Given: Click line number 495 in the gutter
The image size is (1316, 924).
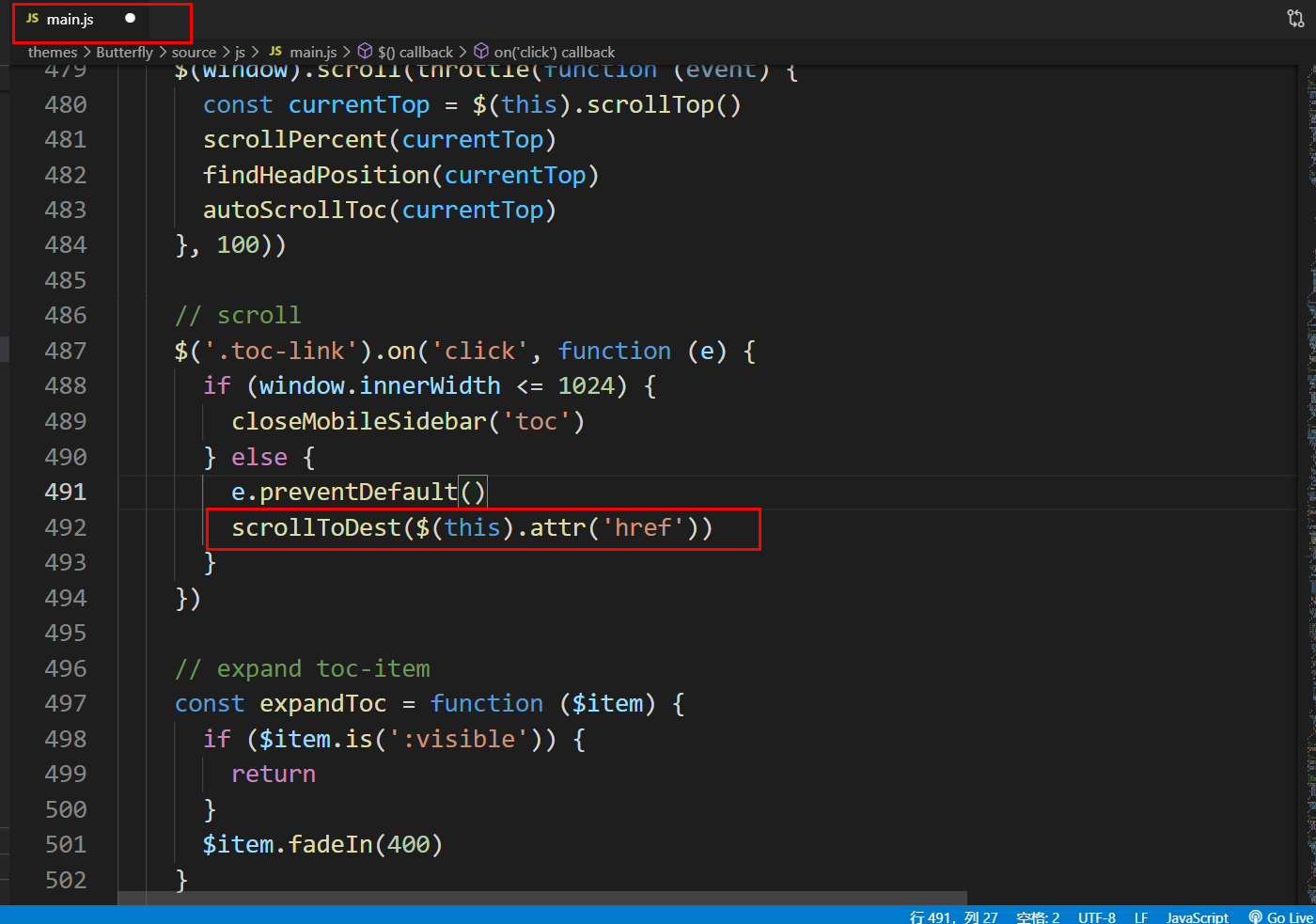Looking at the screenshot, I should click(x=66, y=633).
